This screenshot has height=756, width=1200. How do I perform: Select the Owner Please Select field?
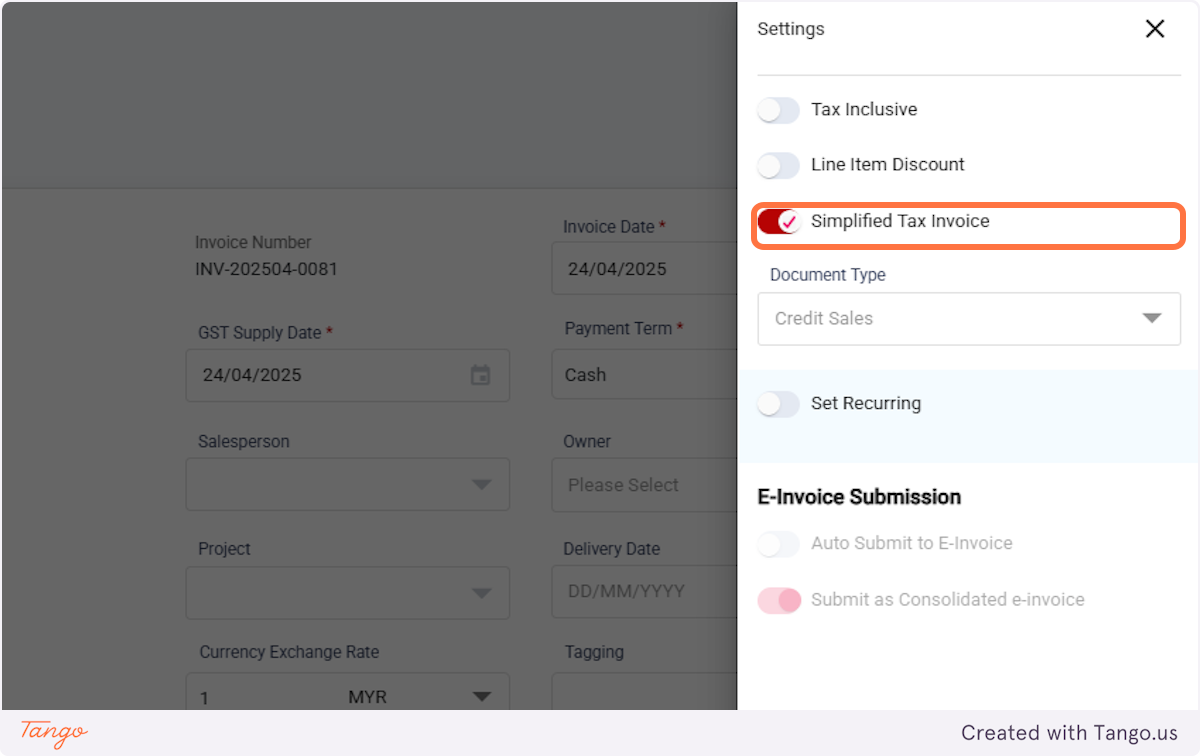click(644, 485)
